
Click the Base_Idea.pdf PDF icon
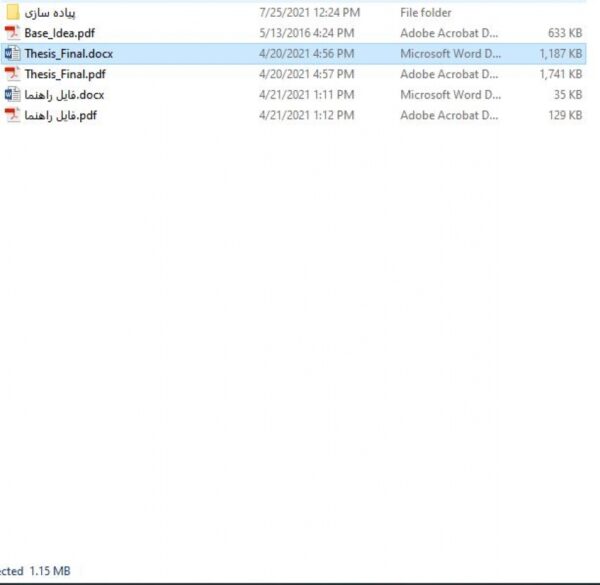click(x=13, y=33)
